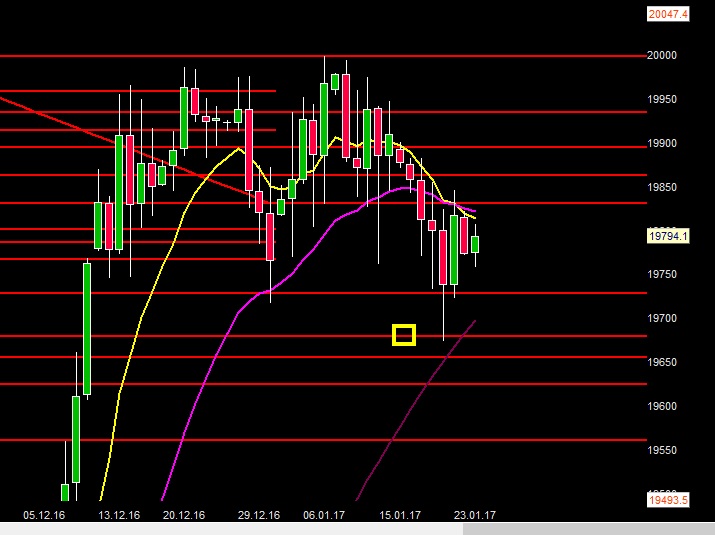Viewport: 715px width, 535px height.
Task: Click the current price label 19794.1
Action: click(x=668, y=236)
